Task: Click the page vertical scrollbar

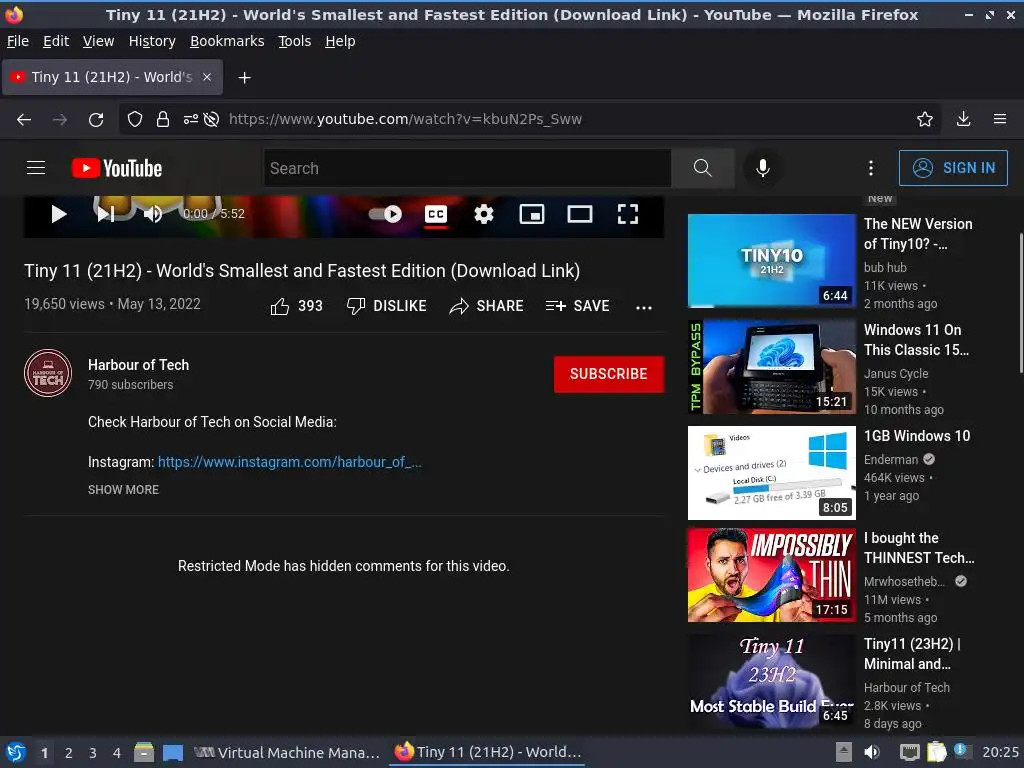Action: click(x=1019, y=303)
